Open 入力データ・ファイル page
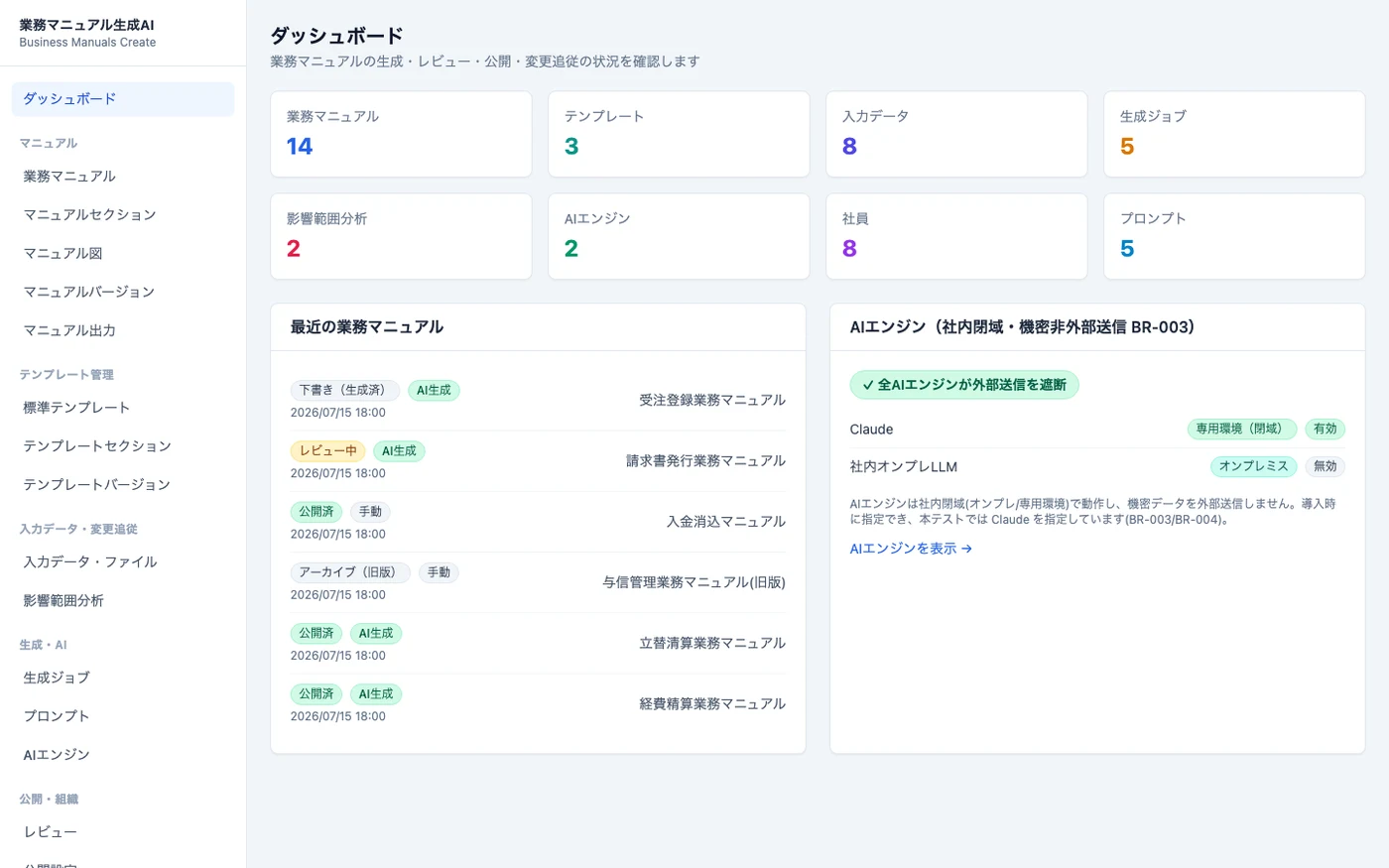 (123, 562)
